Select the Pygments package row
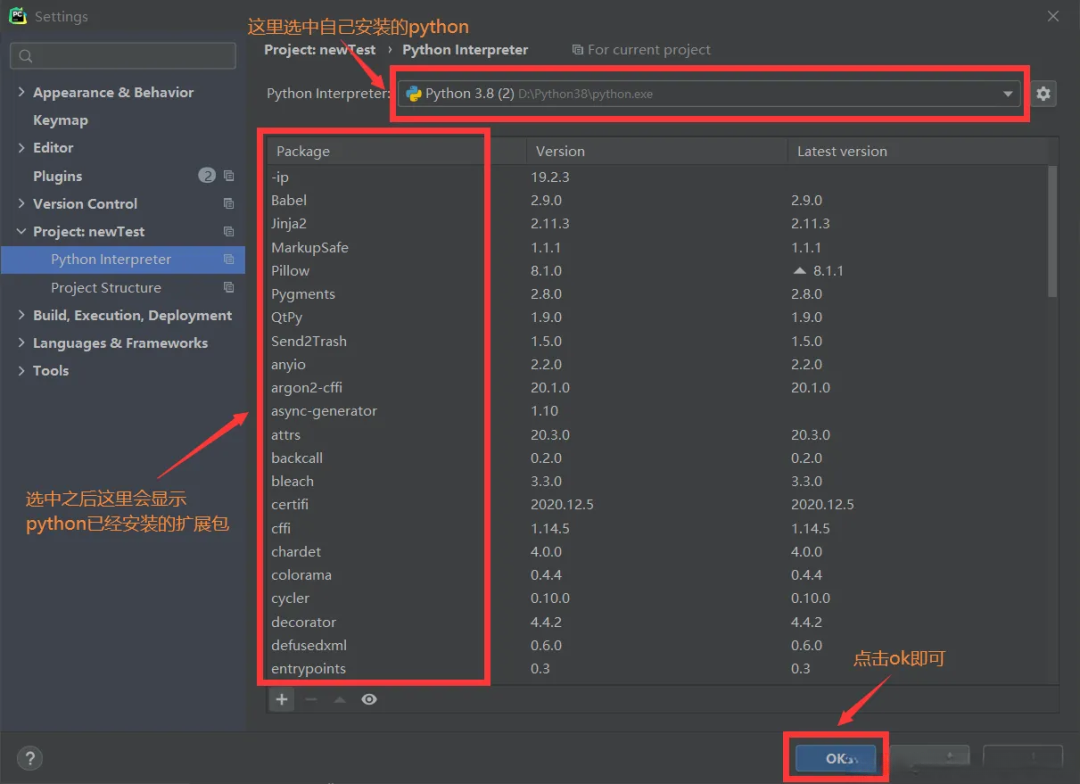Screen dimensions: 1080x784 tap(657, 293)
